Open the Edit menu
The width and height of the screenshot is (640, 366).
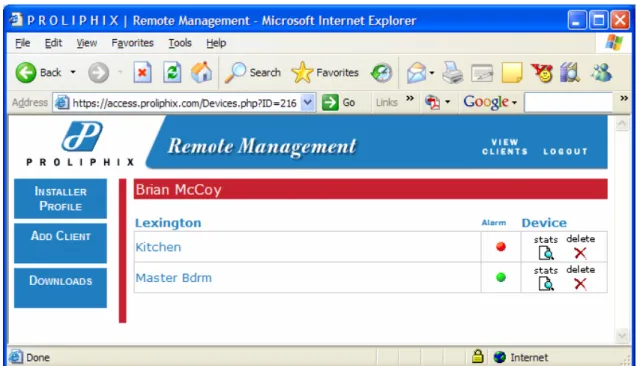pyautogui.click(x=53, y=43)
